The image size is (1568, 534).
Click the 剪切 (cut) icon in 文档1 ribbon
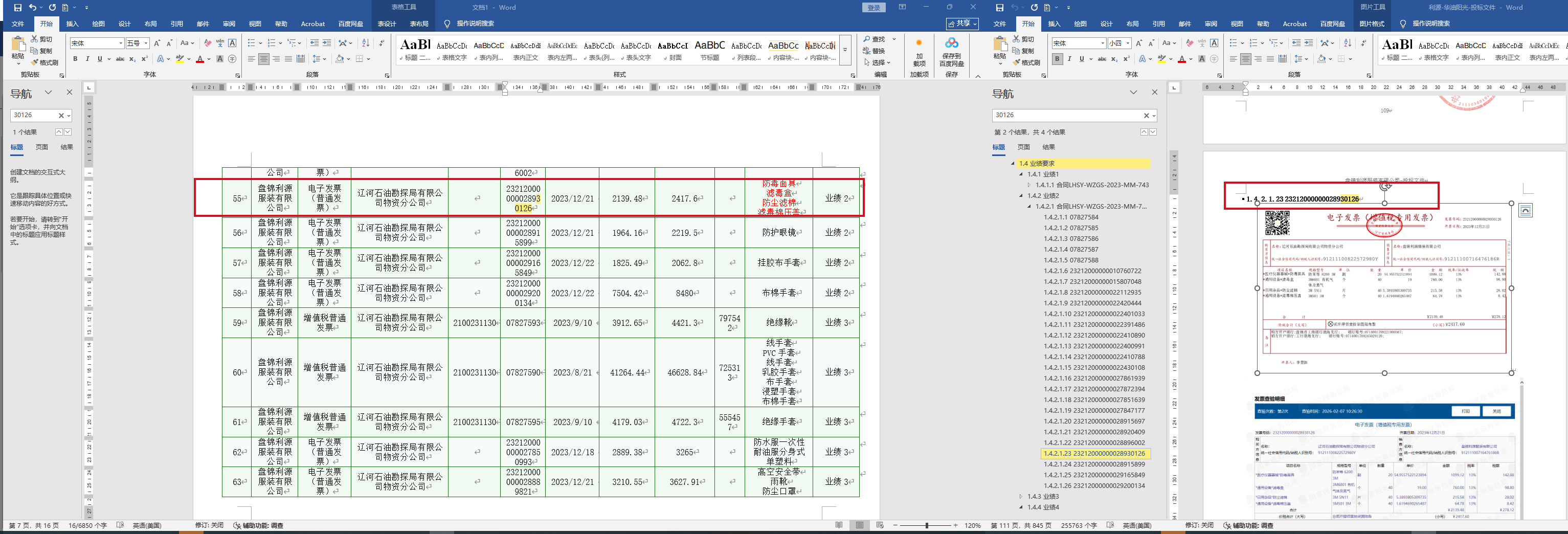click(x=41, y=39)
